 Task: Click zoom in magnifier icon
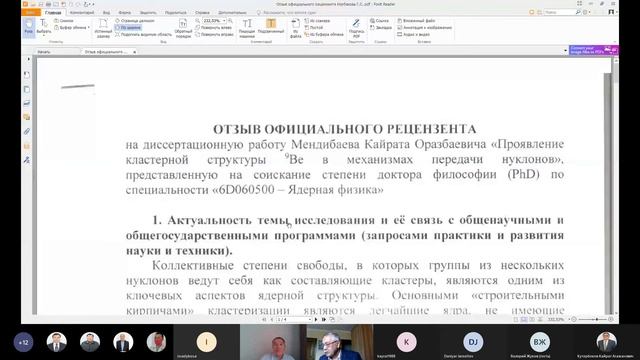(230, 20)
